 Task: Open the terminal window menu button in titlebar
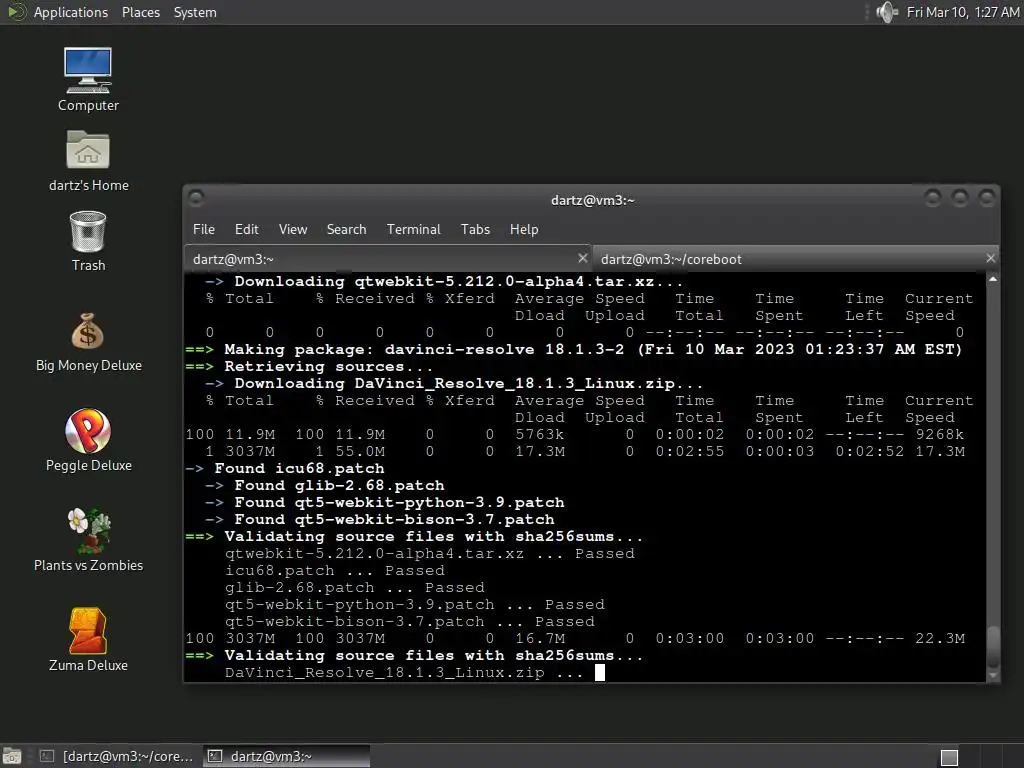tap(196, 199)
